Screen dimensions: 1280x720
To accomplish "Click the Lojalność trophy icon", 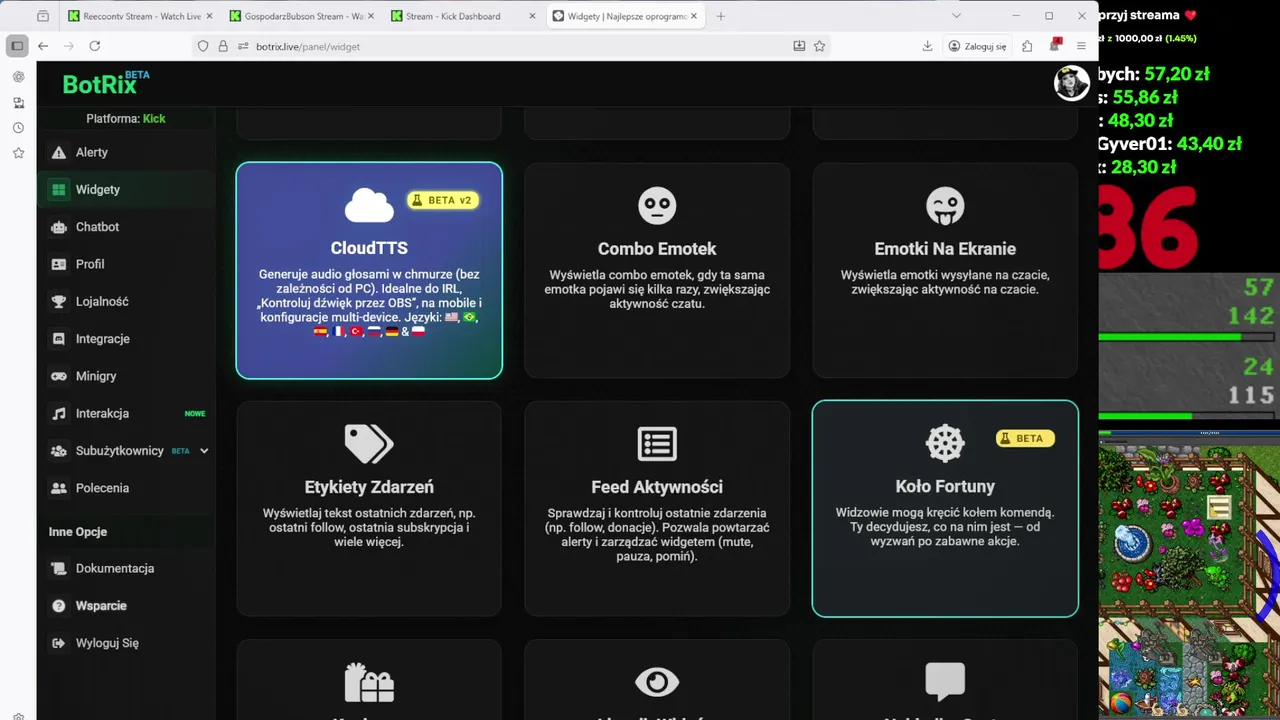I will coord(58,301).
